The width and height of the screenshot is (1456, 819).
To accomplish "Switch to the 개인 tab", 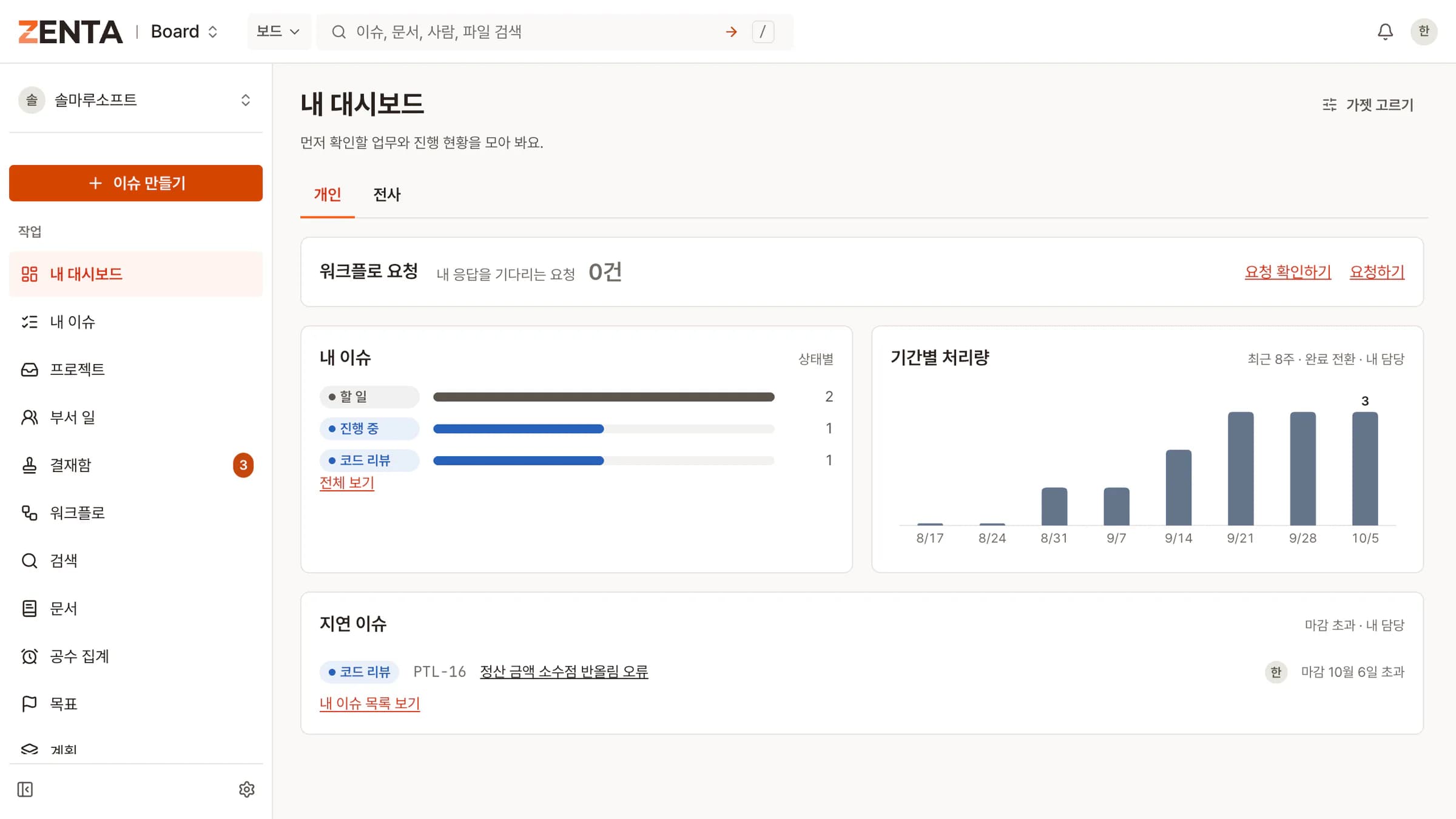I will (x=327, y=195).
